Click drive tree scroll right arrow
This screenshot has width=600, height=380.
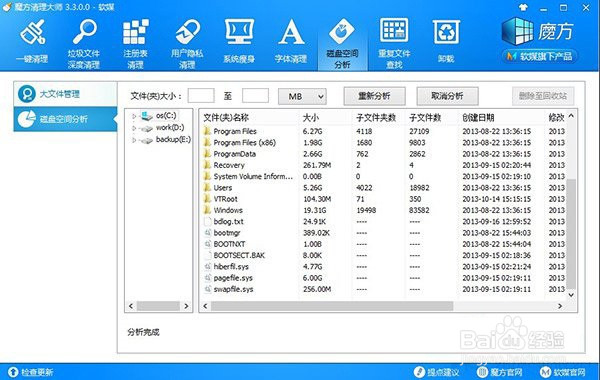186,306
